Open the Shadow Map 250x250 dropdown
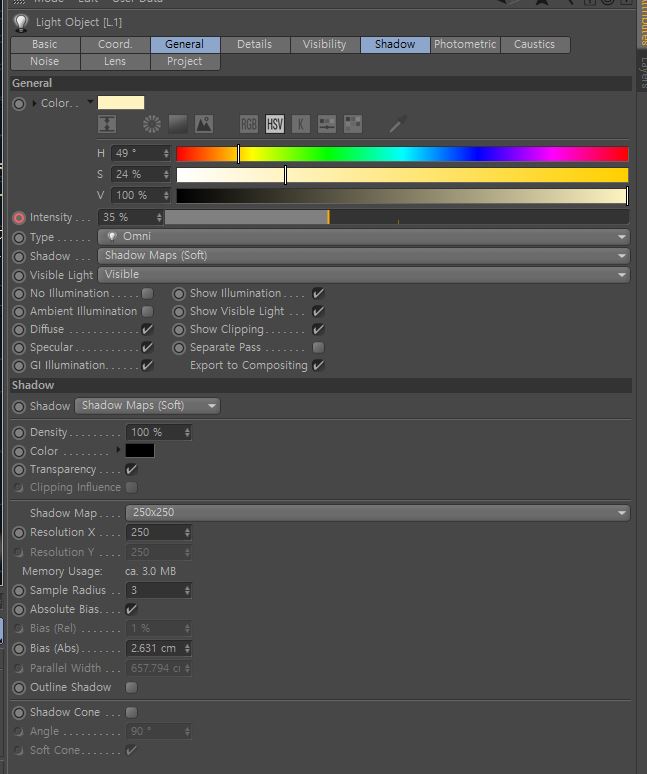This screenshot has width=647, height=774. [x=378, y=513]
